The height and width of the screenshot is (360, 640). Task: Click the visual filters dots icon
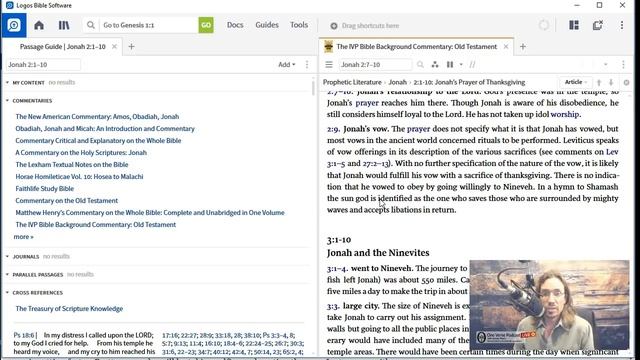[435, 64]
